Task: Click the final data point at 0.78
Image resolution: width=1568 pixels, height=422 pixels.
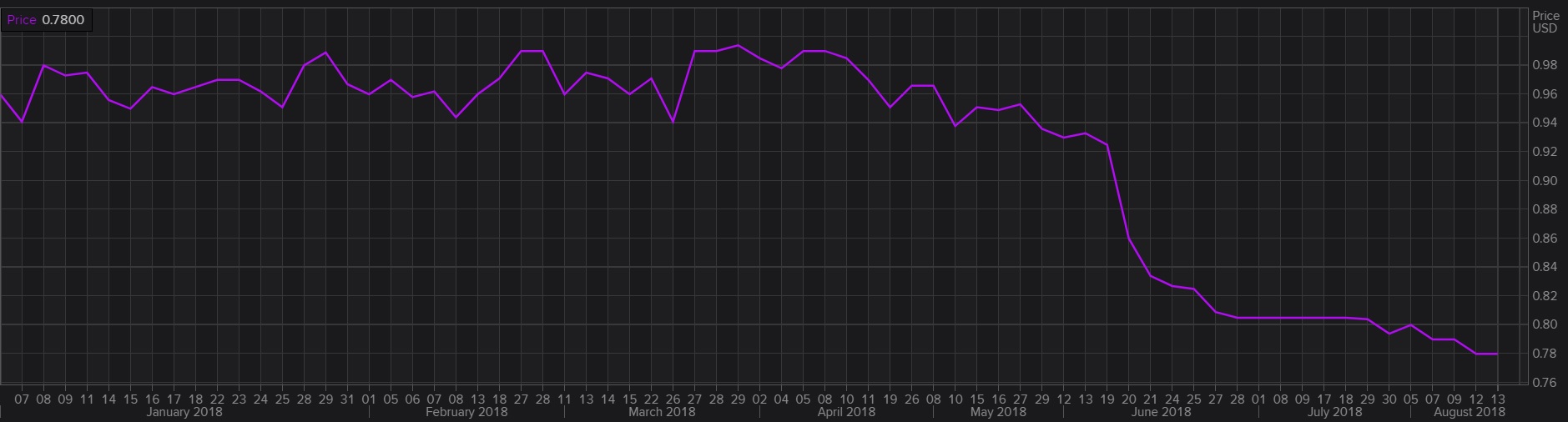Action: (1498, 354)
